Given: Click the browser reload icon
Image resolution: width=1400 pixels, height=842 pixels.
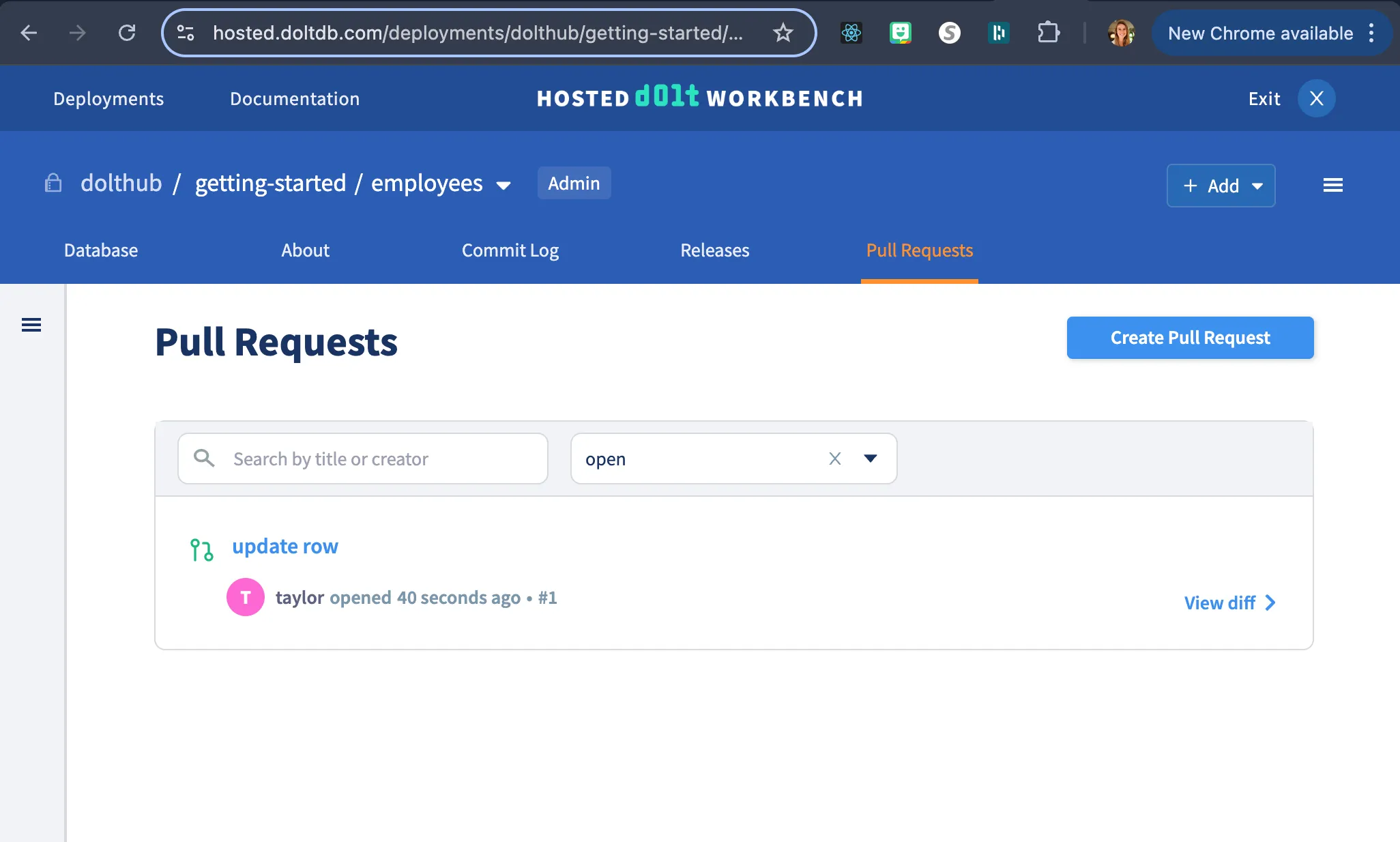Looking at the screenshot, I should pos(127,33).
